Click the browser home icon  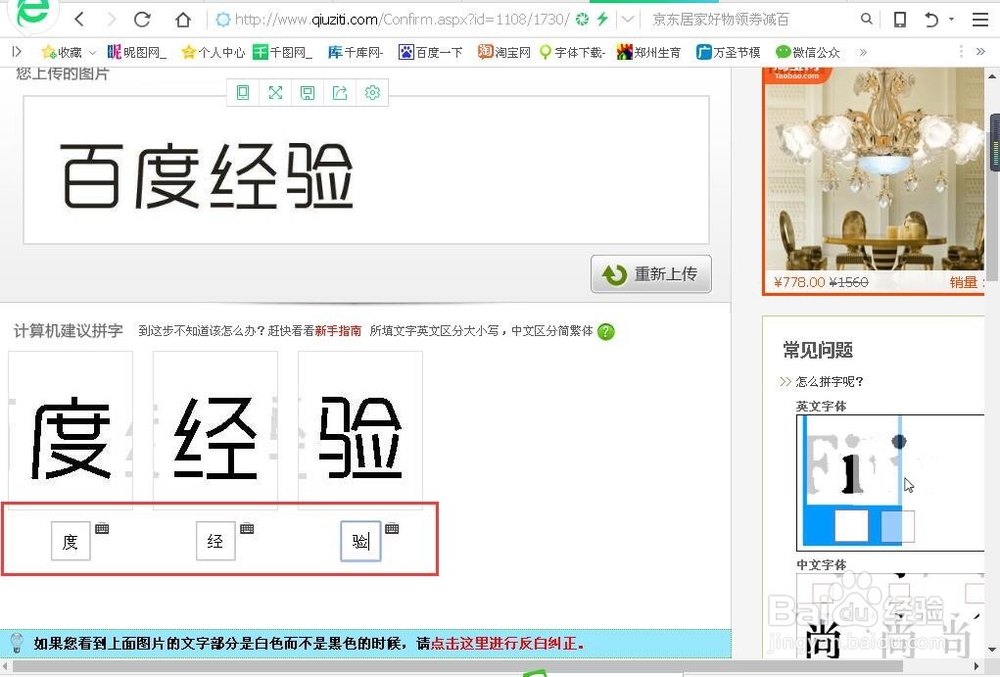pos(182,18)
